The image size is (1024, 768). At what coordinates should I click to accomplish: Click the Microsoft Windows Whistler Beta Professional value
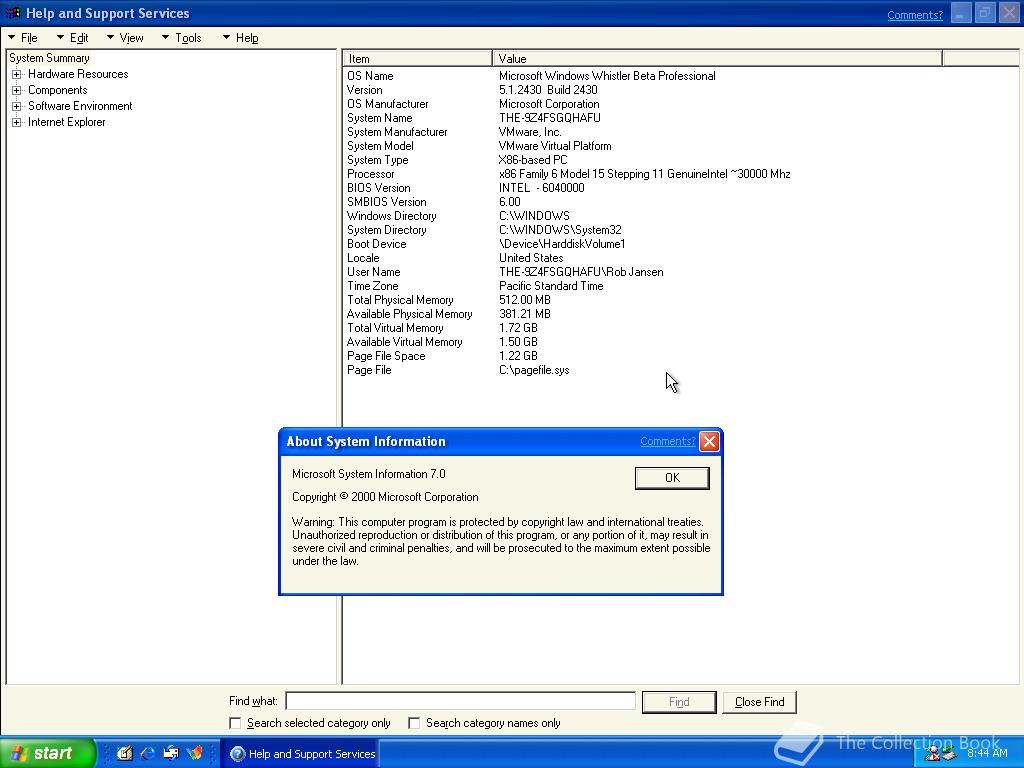[607, 76]
